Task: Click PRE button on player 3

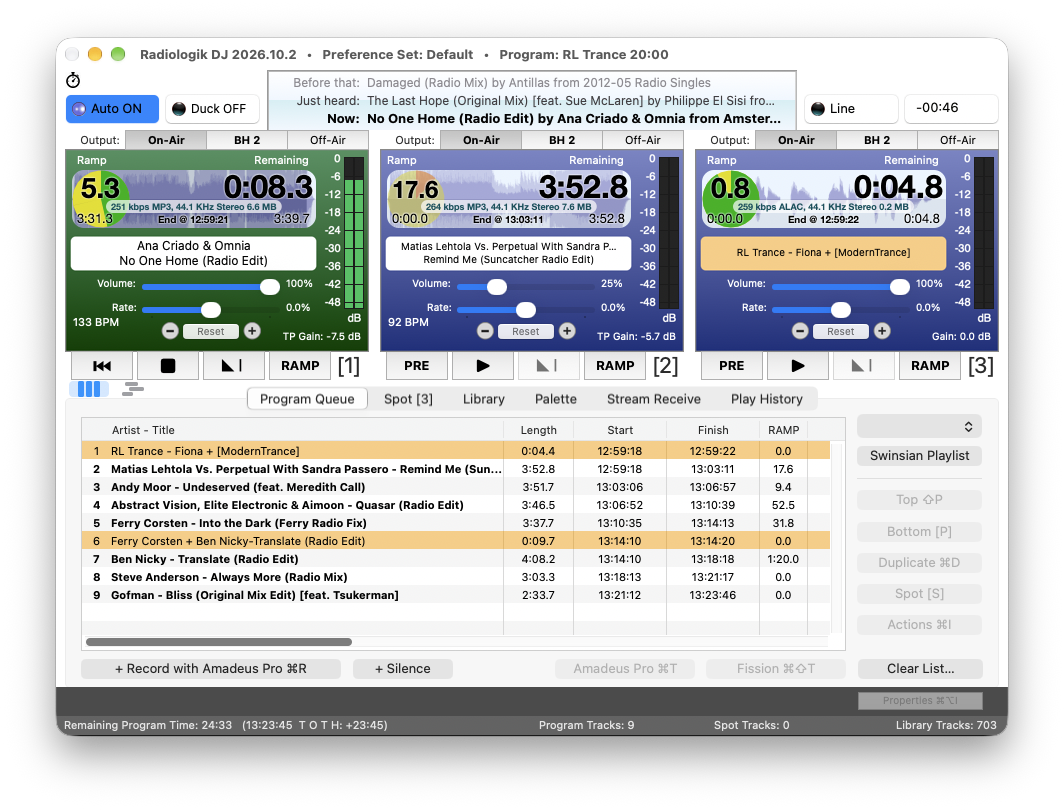Action: [x=732, y=366]
